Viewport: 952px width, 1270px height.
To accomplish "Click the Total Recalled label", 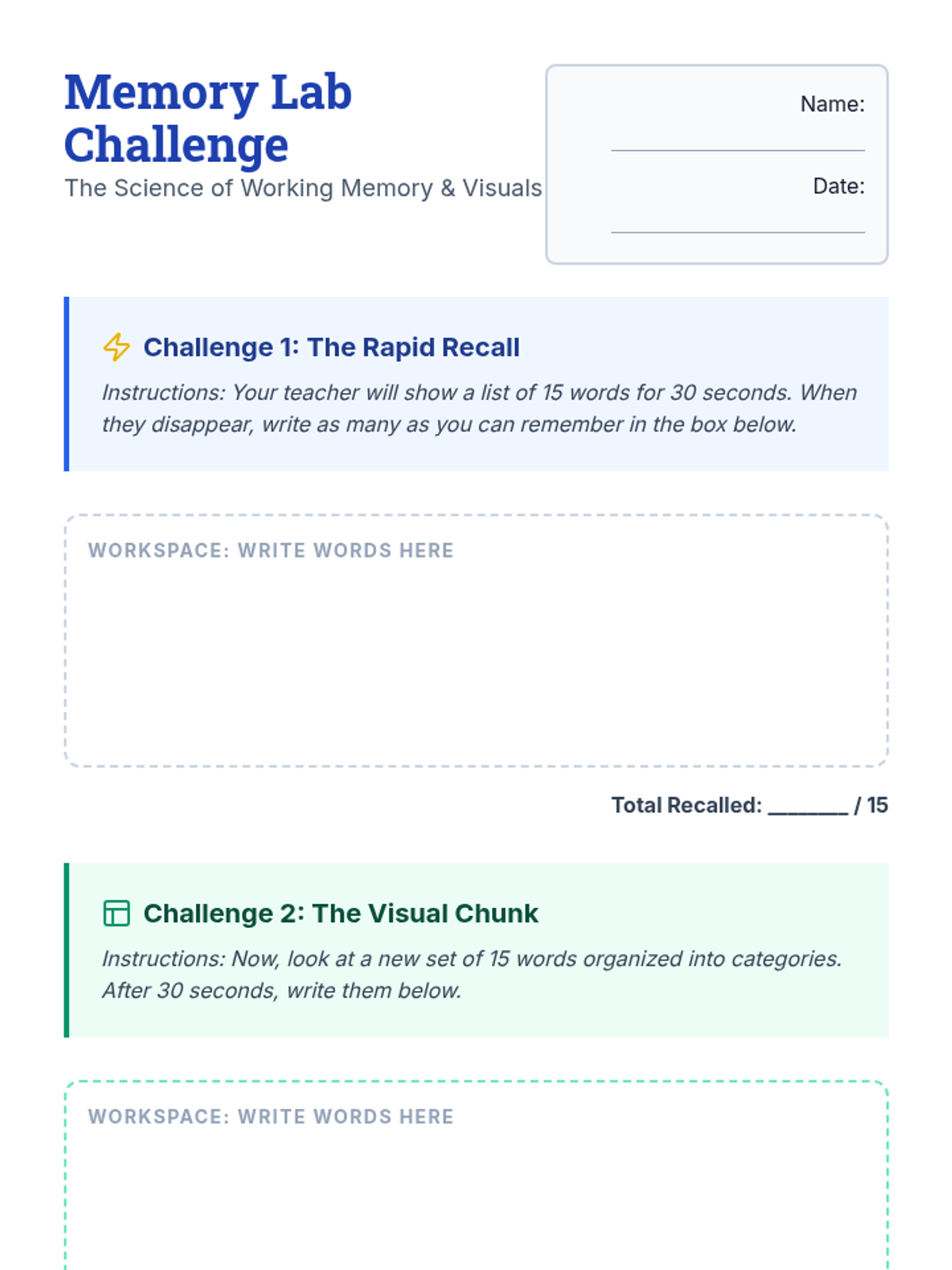I will (686, 805).
